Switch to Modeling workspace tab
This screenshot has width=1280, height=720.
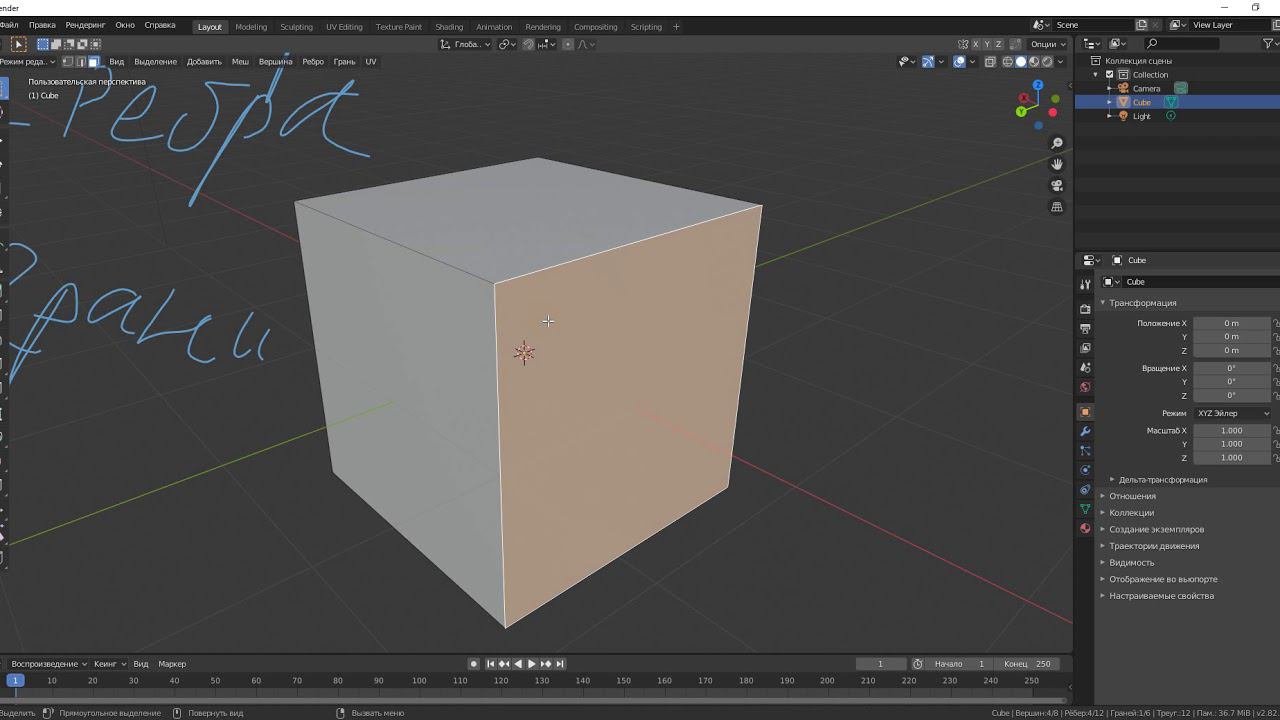(x=251, y=27)
